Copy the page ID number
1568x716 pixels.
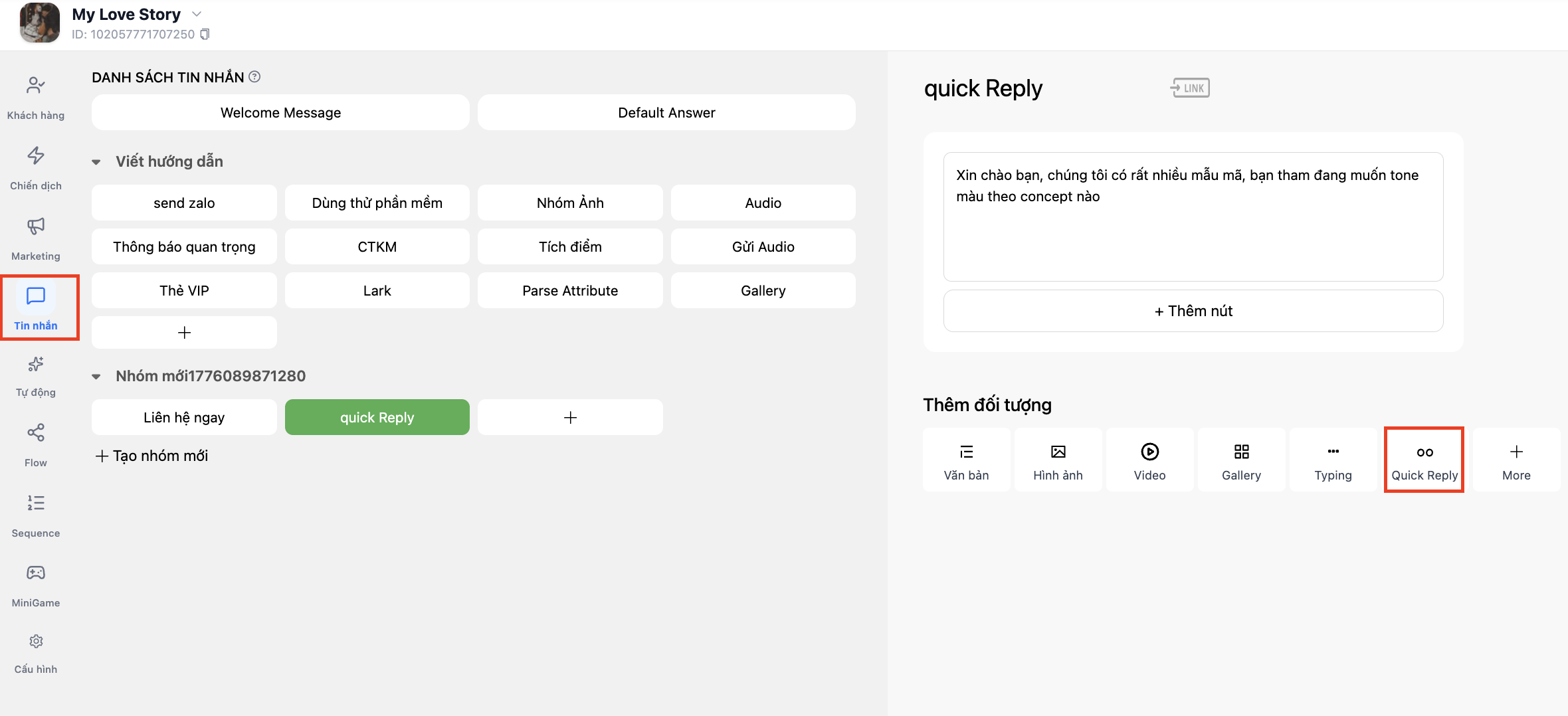[205, 34]
